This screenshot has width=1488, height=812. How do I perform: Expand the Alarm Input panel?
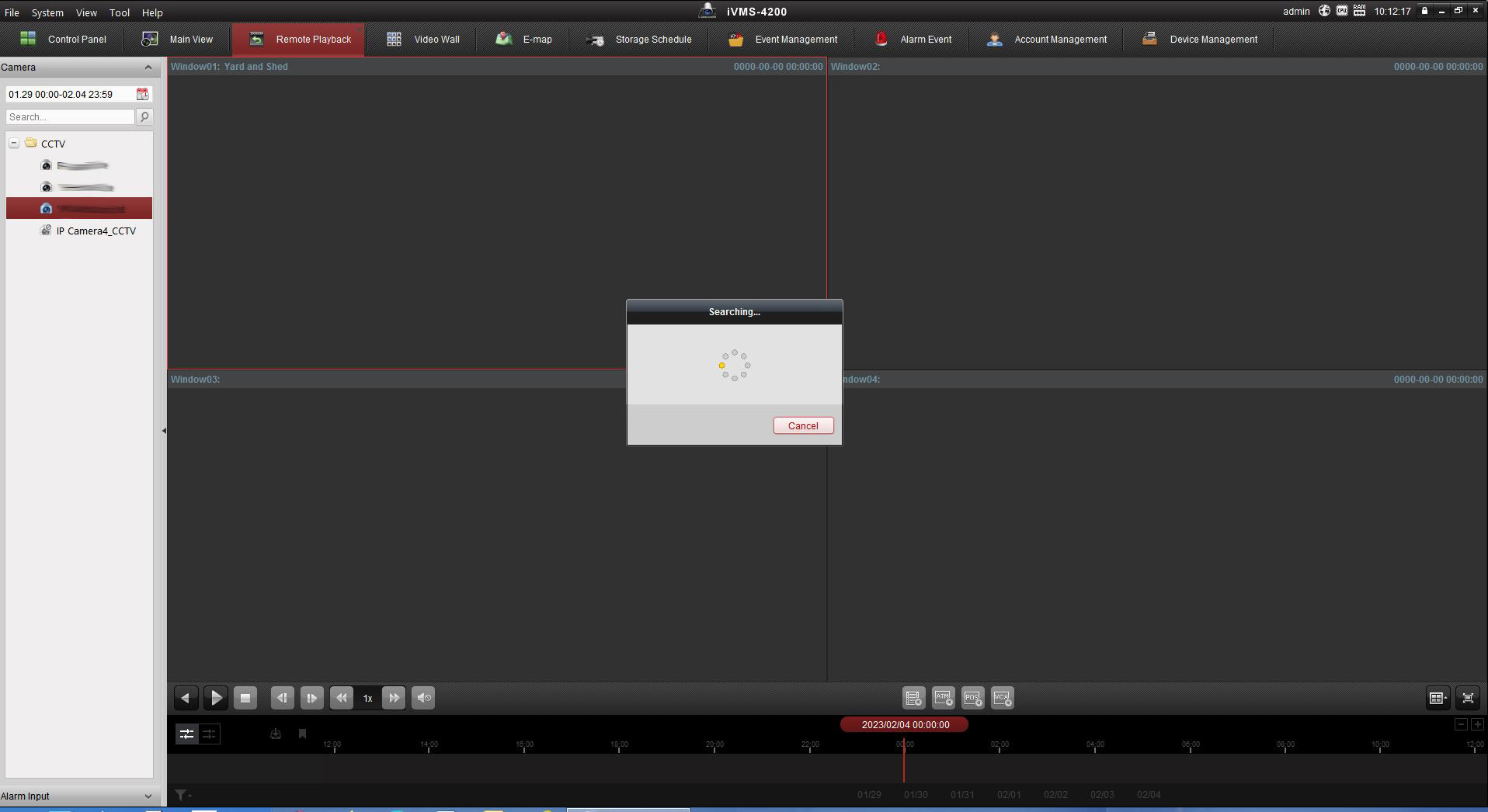pyautogui.click(x=148, y=796)
